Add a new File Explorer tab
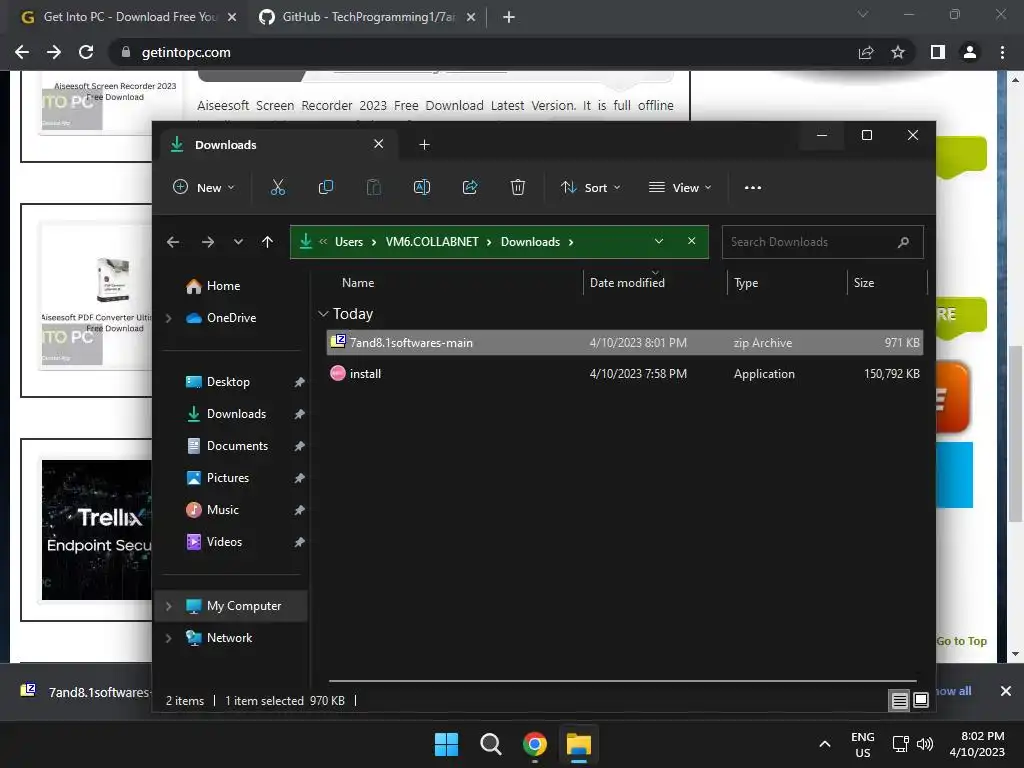This screenshot has width=1024, height=768. coord(424,144)
